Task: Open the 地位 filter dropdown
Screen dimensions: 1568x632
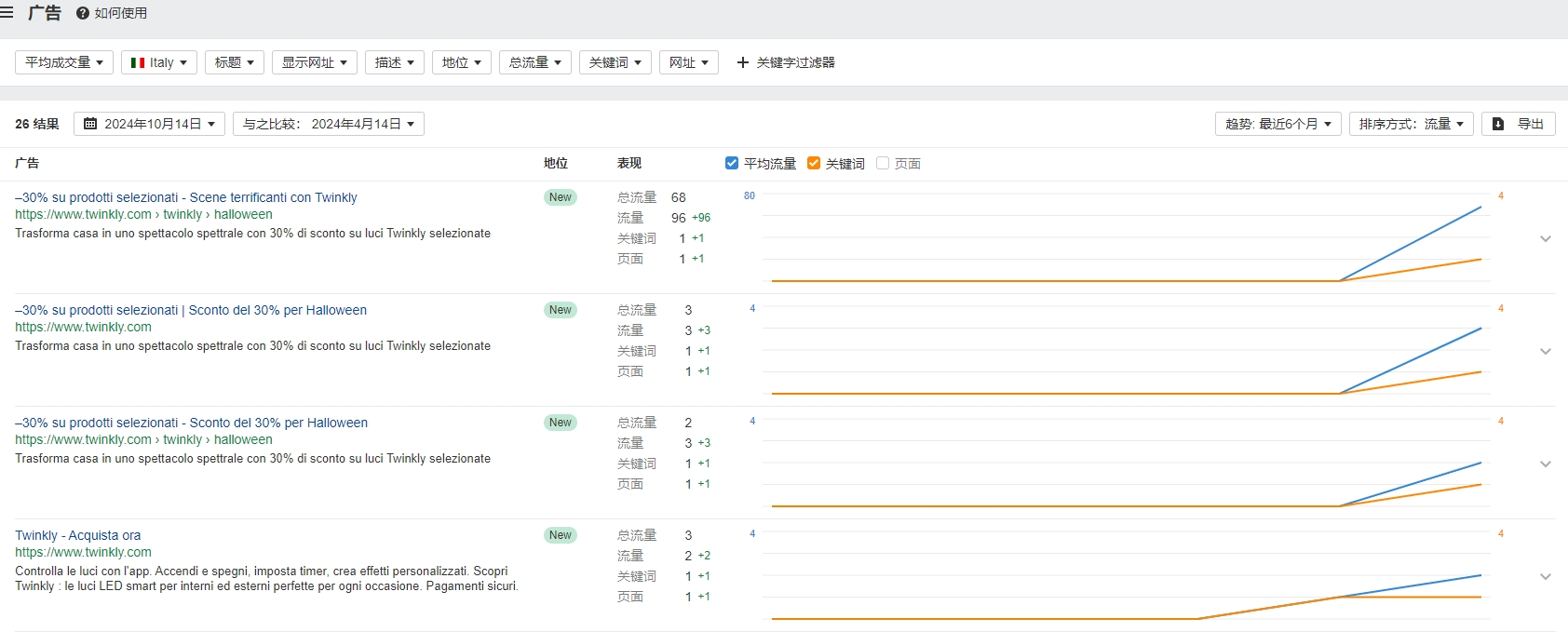Action: pyautogui.click(x=462, y=62)
